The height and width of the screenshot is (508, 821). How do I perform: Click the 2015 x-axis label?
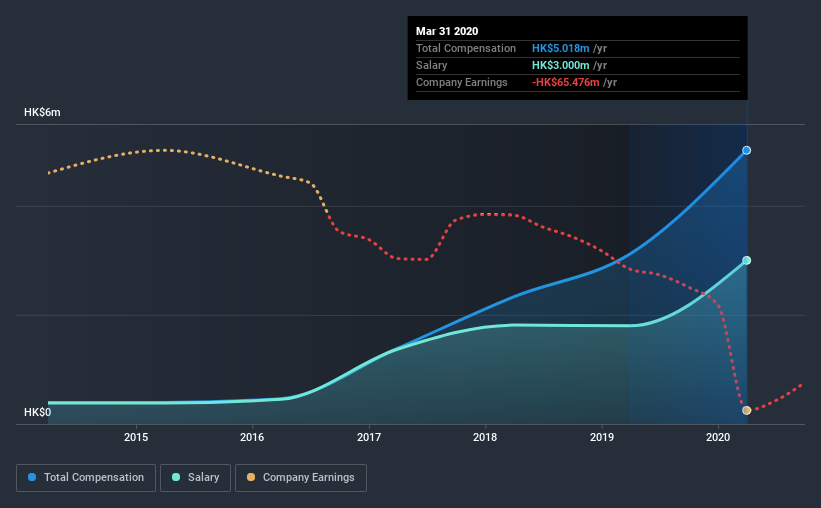136,437
